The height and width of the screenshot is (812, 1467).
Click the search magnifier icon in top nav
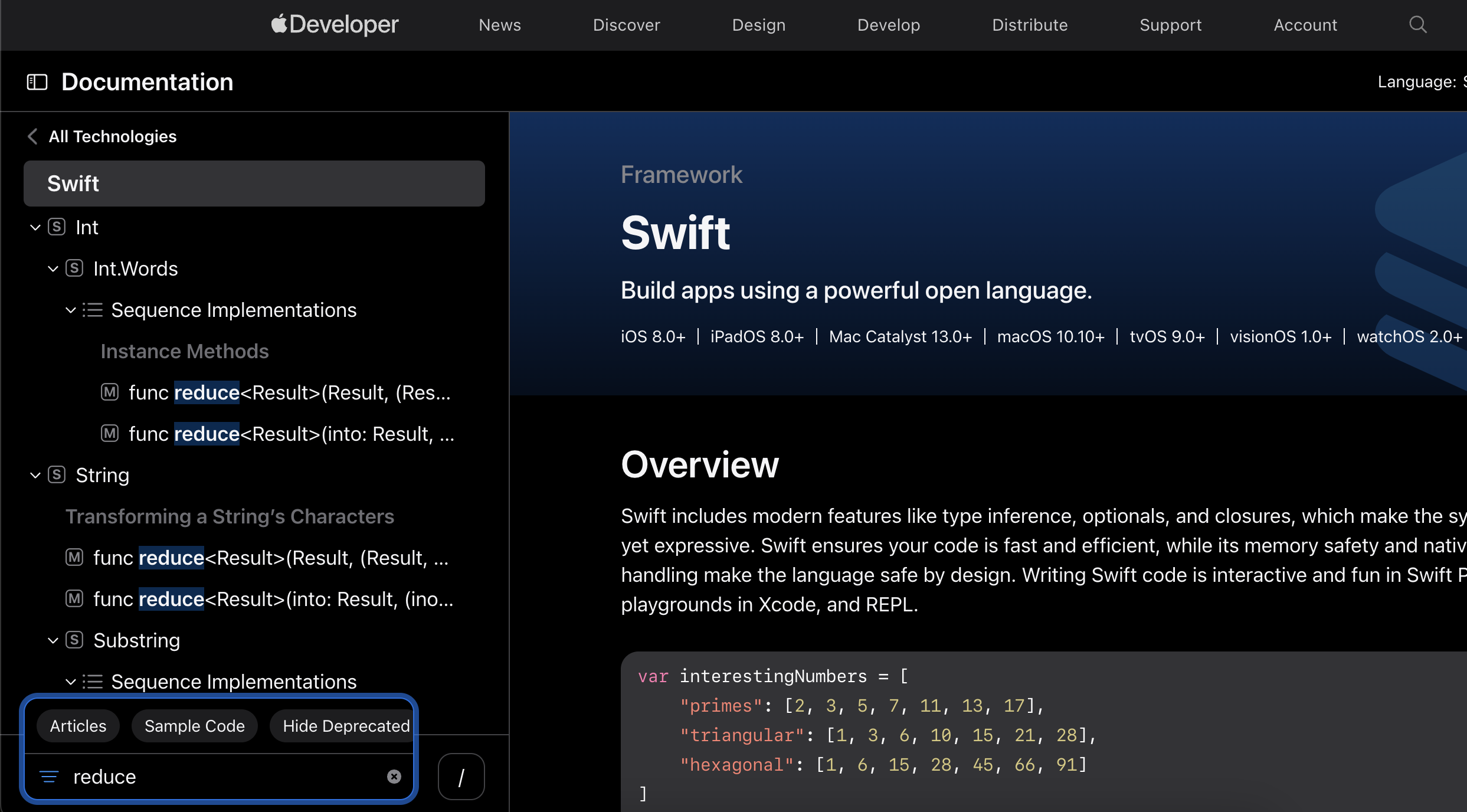point(1417,25)
